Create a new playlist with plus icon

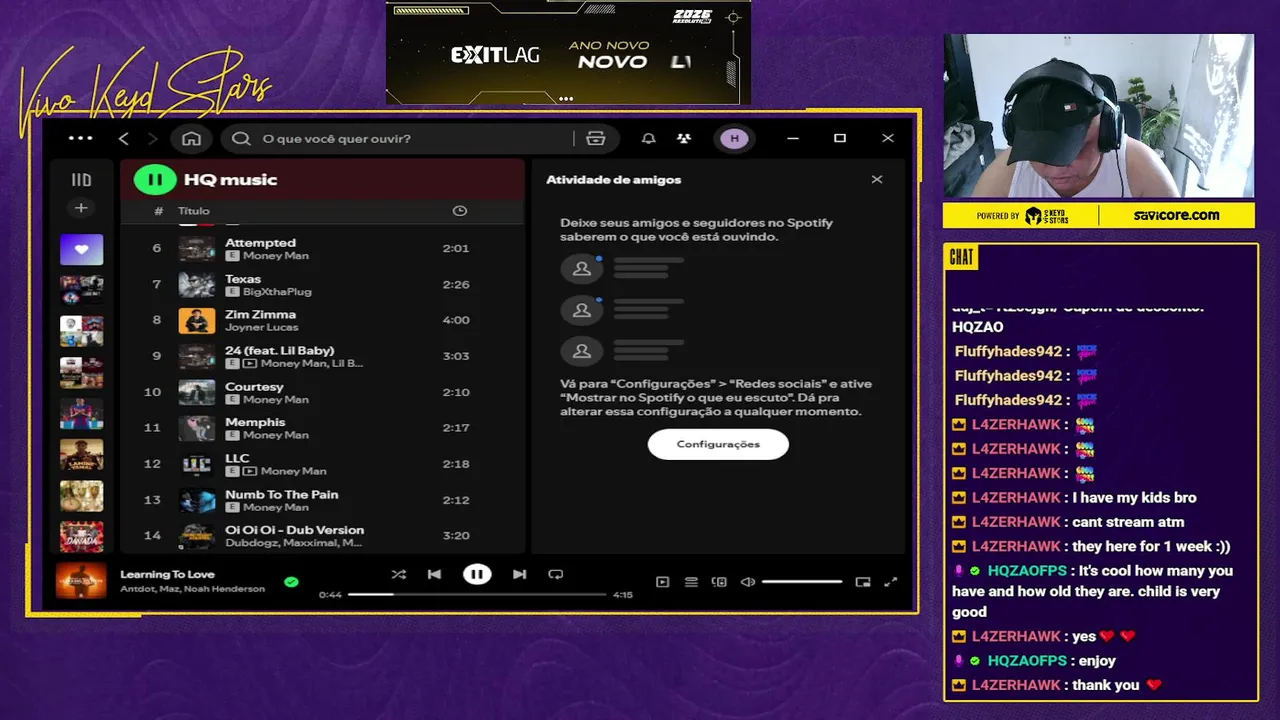(x=81, y=208)
